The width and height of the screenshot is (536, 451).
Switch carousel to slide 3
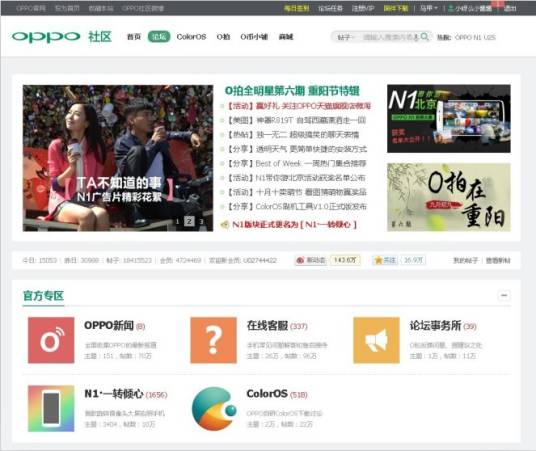point(201,222)
